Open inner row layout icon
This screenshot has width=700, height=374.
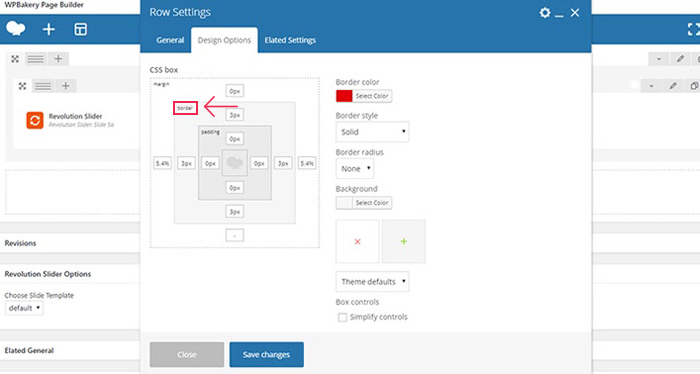(43, 86)
